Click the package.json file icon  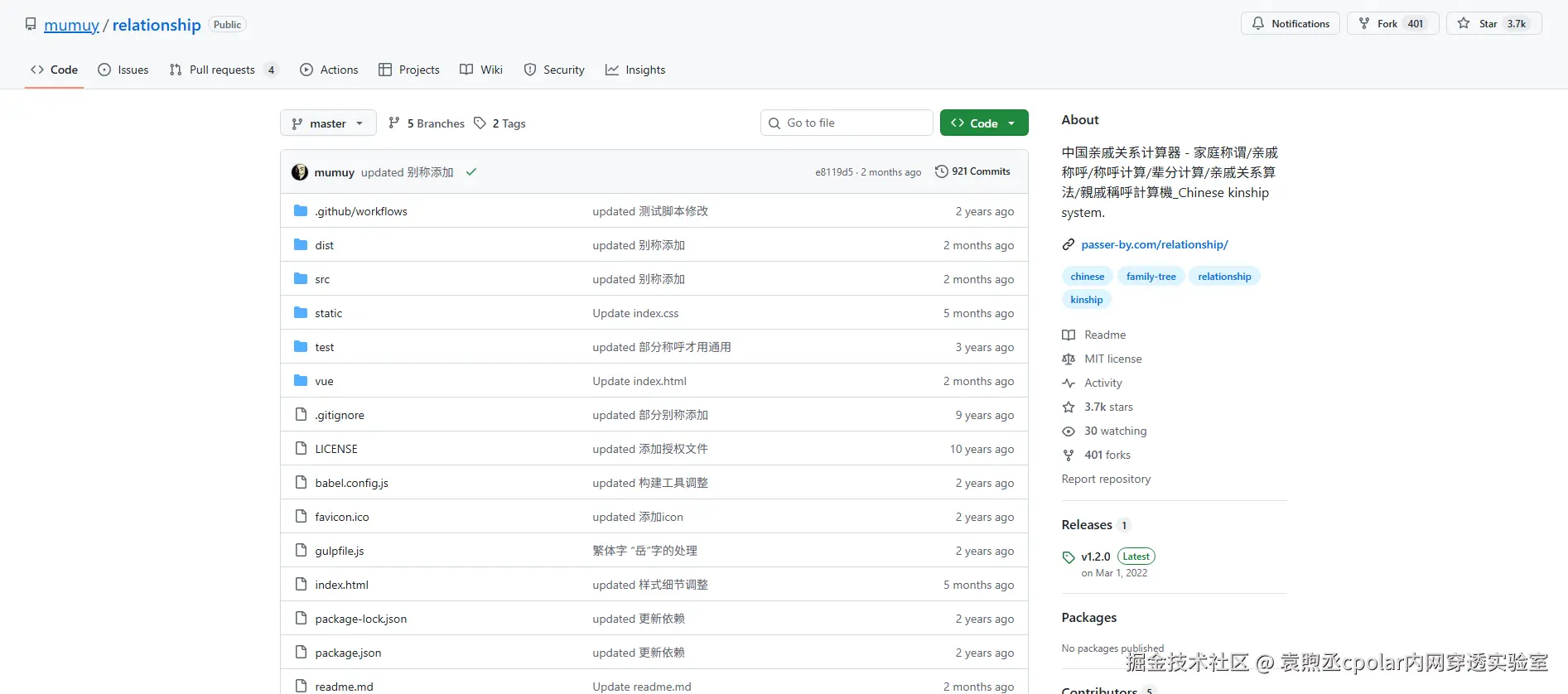(301, 653)
